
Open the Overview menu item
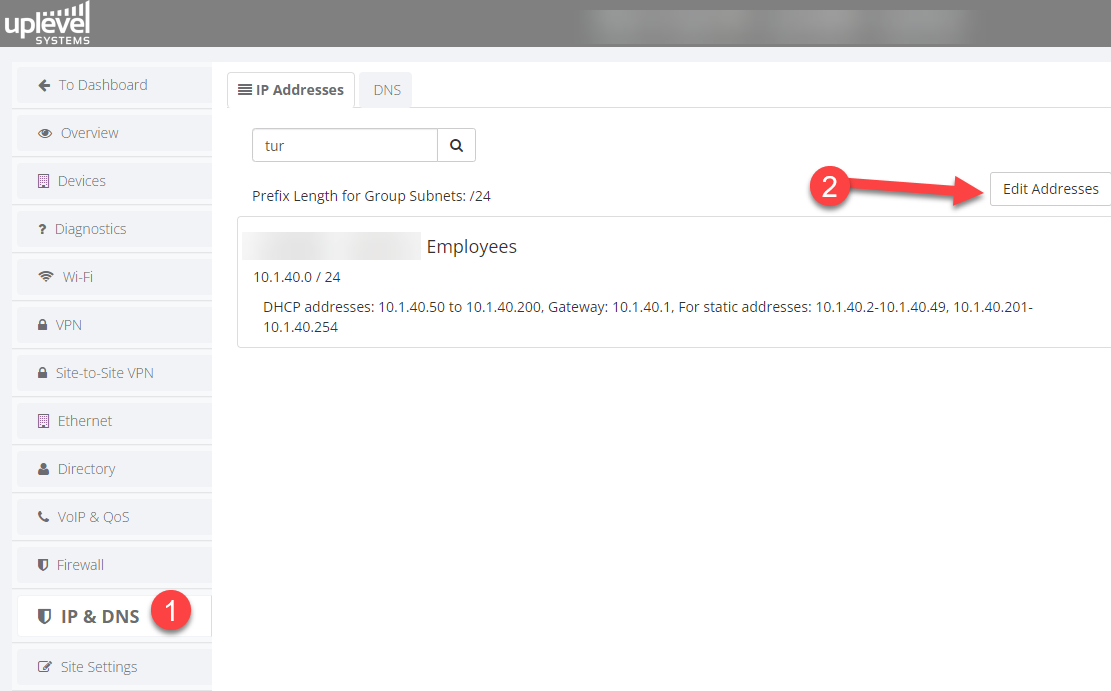click(114, 133)
